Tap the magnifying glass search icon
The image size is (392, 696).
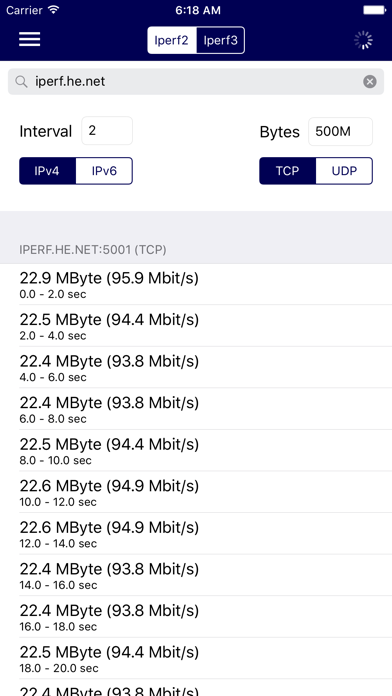21,82
